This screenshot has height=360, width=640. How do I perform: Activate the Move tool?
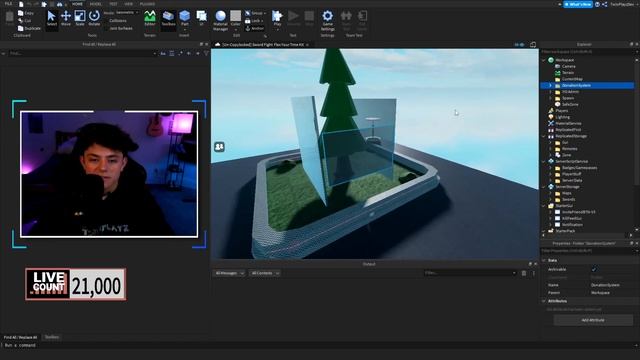tap(66, 19)
